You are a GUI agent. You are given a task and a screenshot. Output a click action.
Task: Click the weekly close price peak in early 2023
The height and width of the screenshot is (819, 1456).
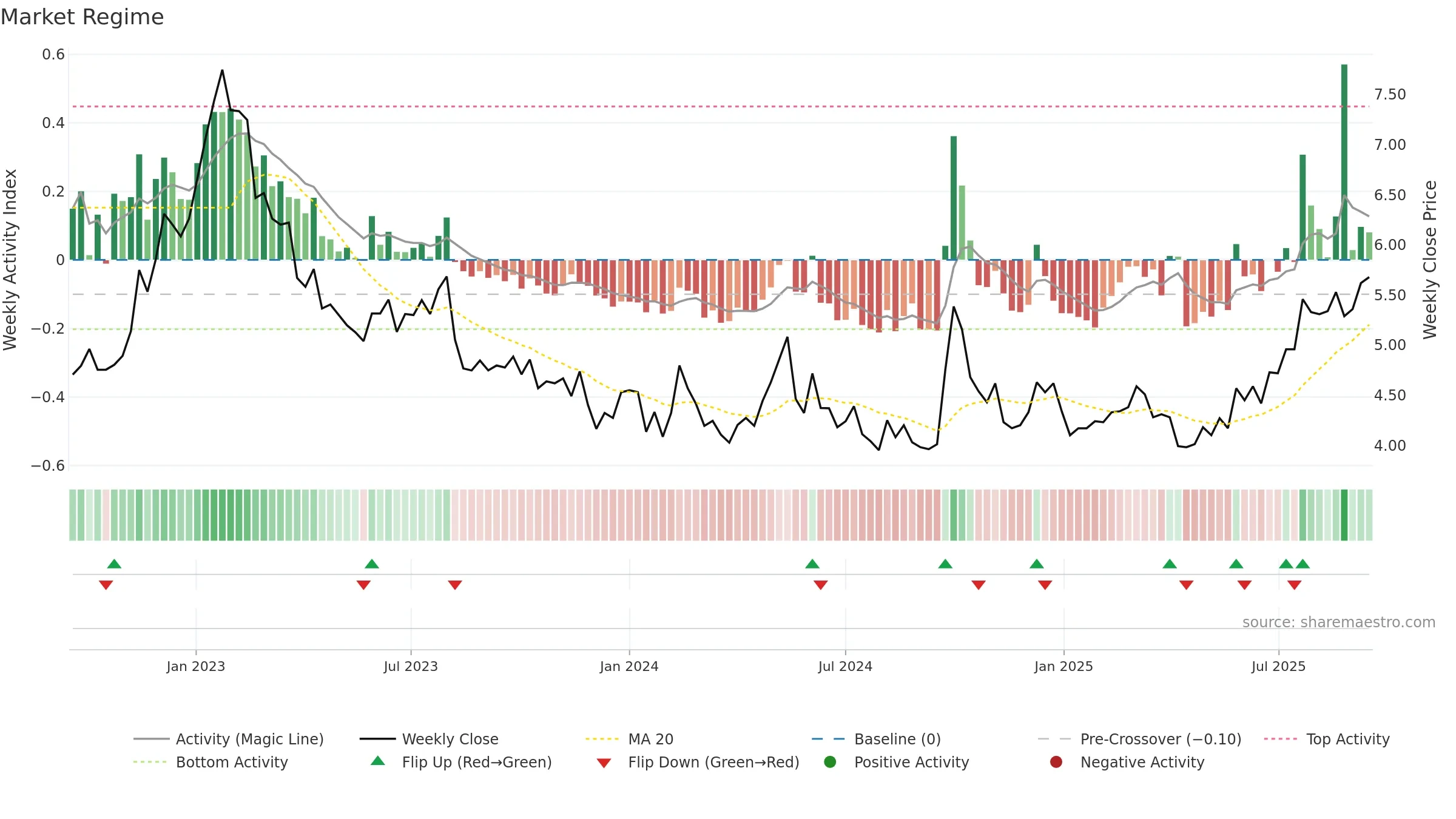tap(222, 70)
